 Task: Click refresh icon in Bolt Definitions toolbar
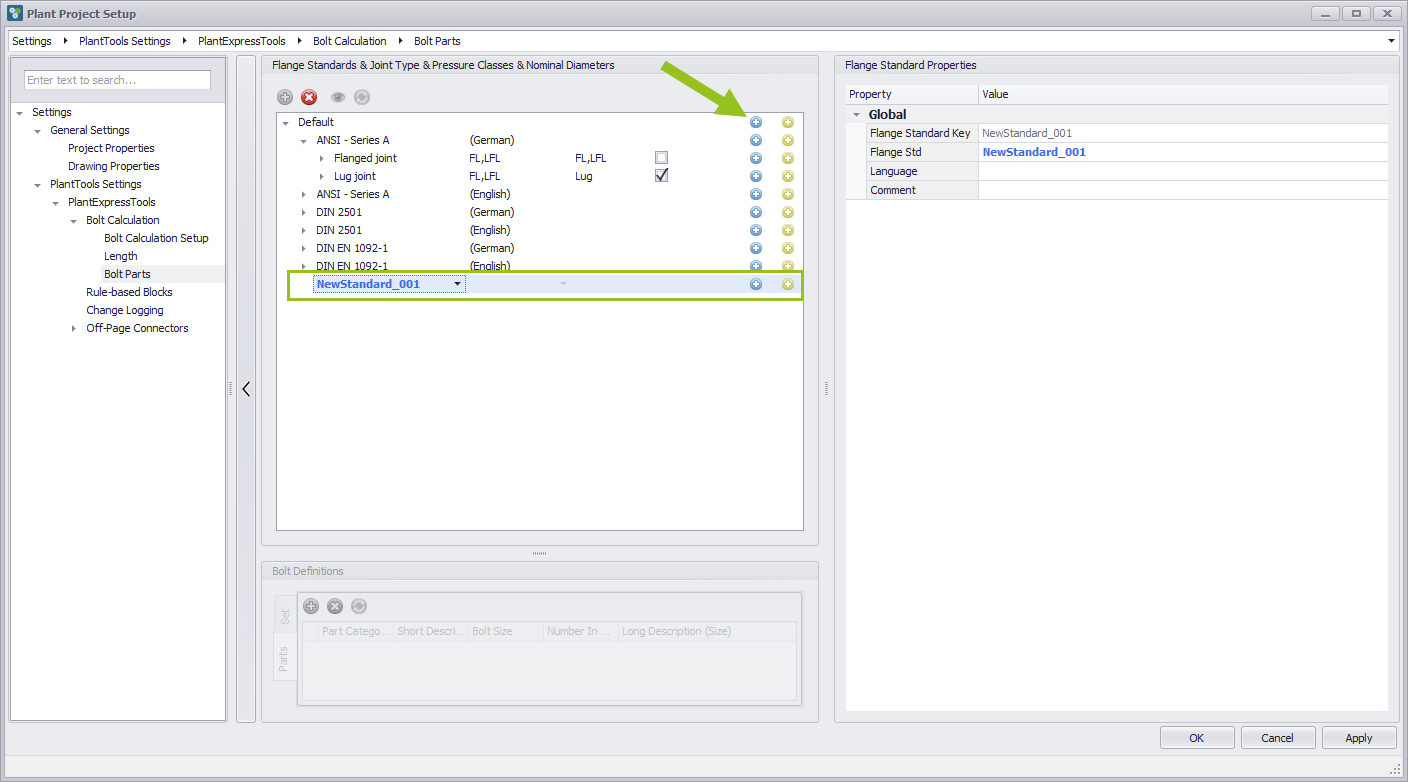359,606
